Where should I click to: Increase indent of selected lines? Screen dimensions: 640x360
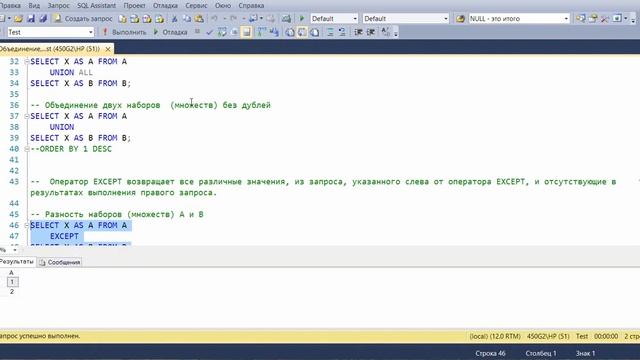[371, 32]
